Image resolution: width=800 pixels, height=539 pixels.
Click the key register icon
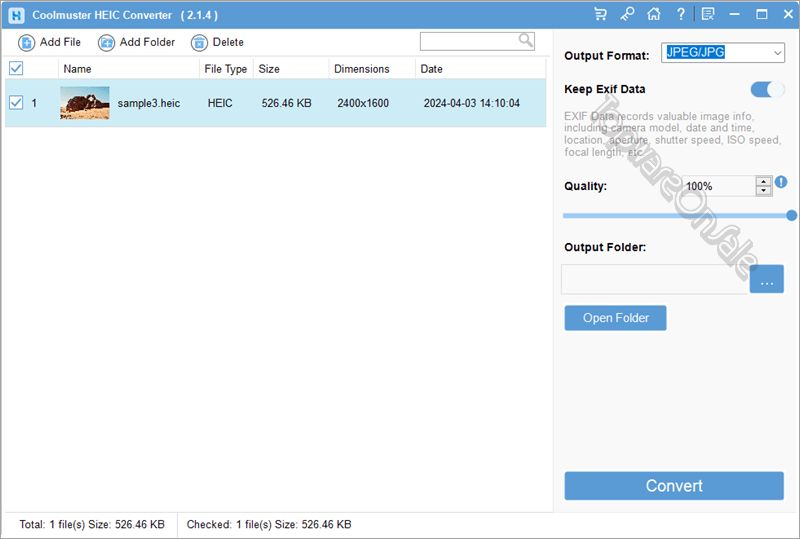[x=627, y=14]
